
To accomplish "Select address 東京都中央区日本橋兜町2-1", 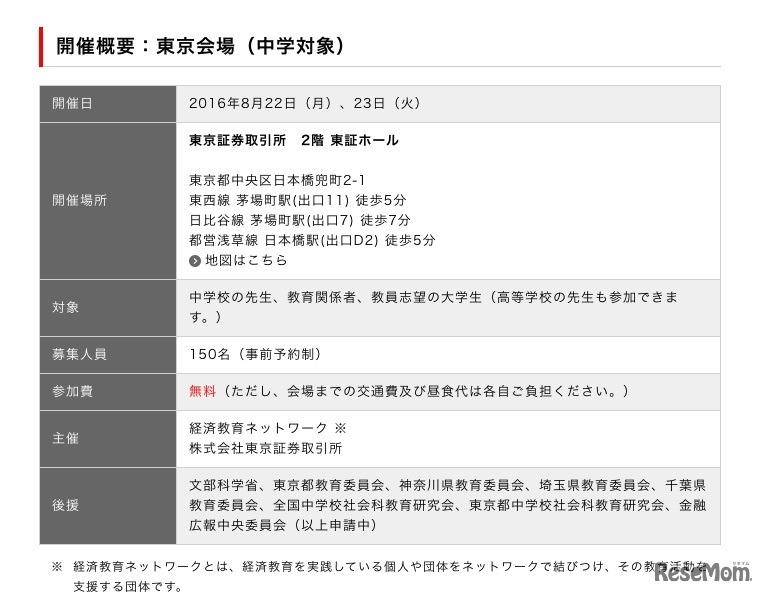I will (277, 180).
